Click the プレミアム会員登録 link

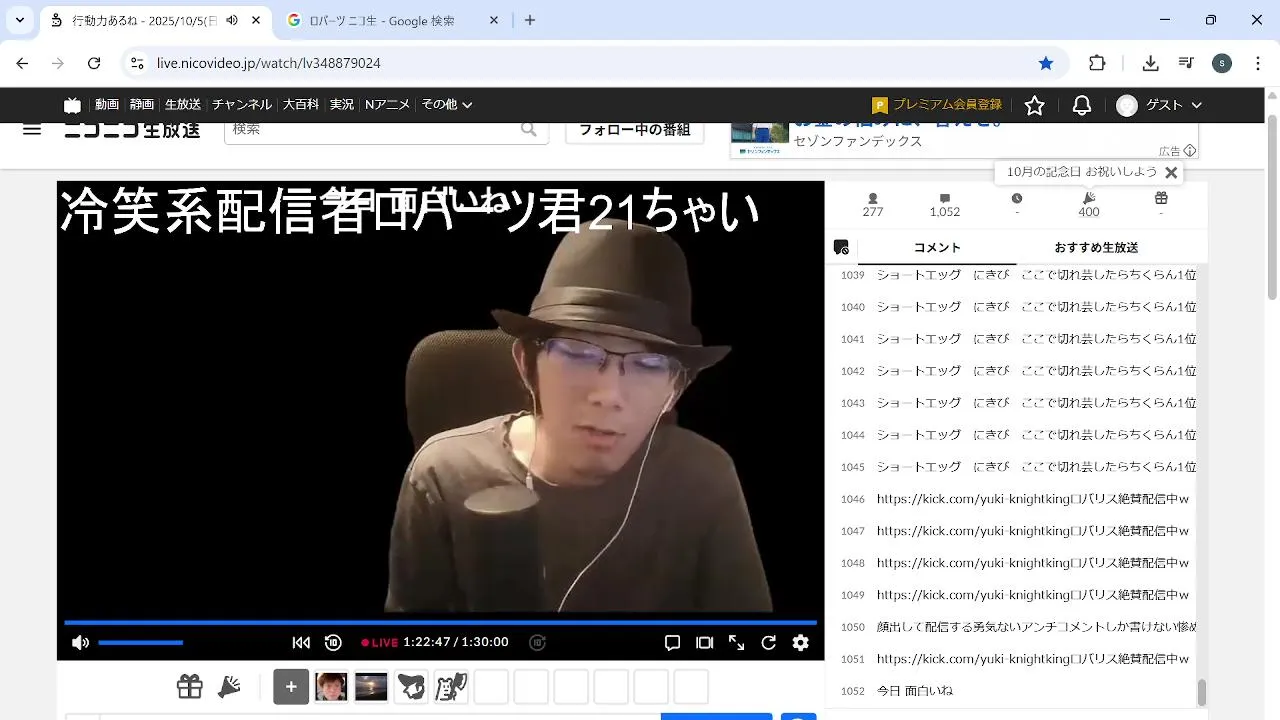pos(937,105)
